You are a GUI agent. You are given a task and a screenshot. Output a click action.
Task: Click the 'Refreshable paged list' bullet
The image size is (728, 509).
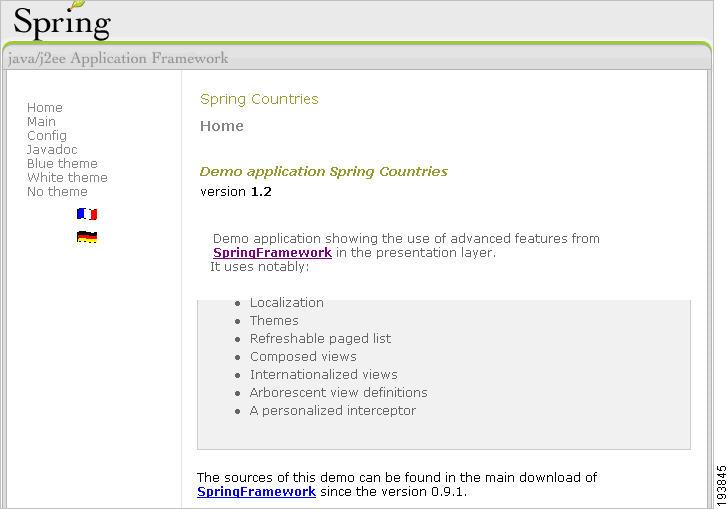point(320,339)
